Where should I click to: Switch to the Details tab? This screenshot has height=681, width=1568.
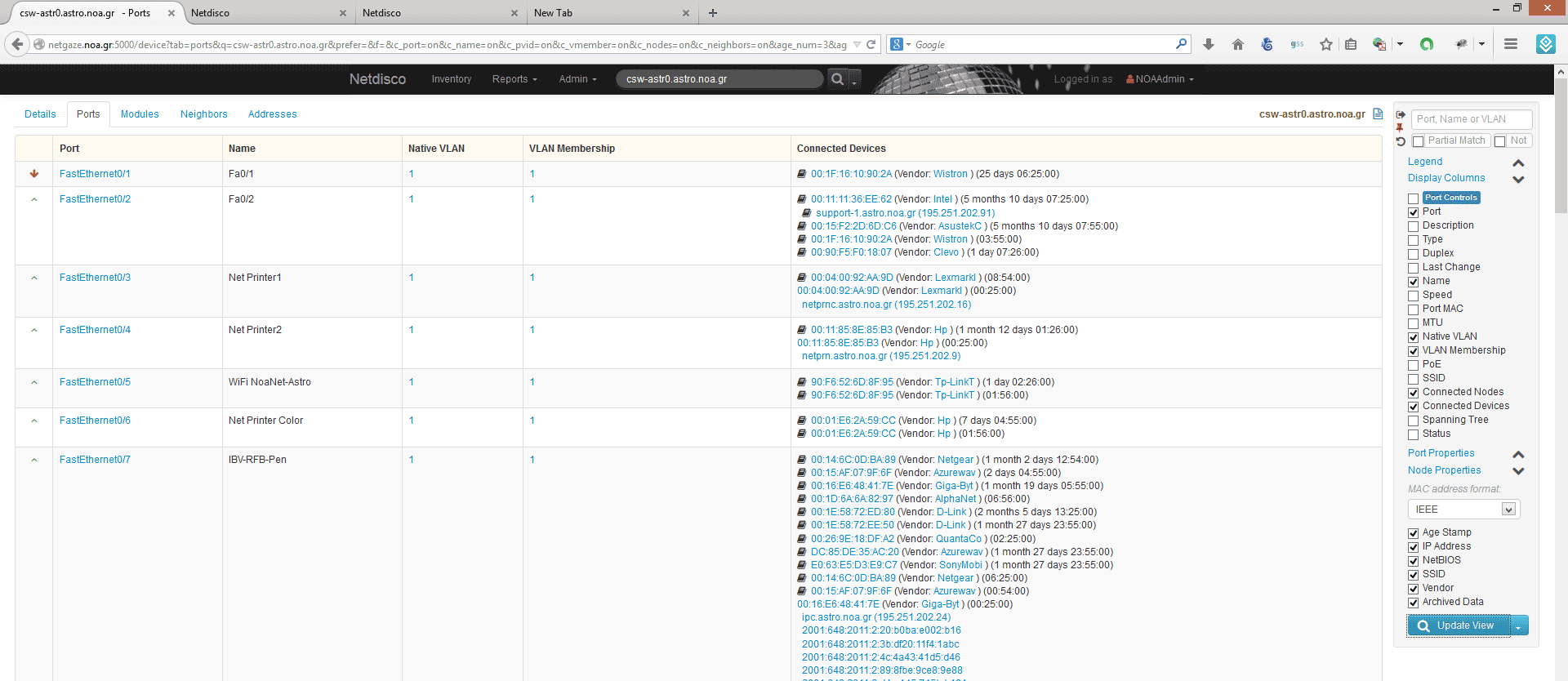tap(40, 114)
